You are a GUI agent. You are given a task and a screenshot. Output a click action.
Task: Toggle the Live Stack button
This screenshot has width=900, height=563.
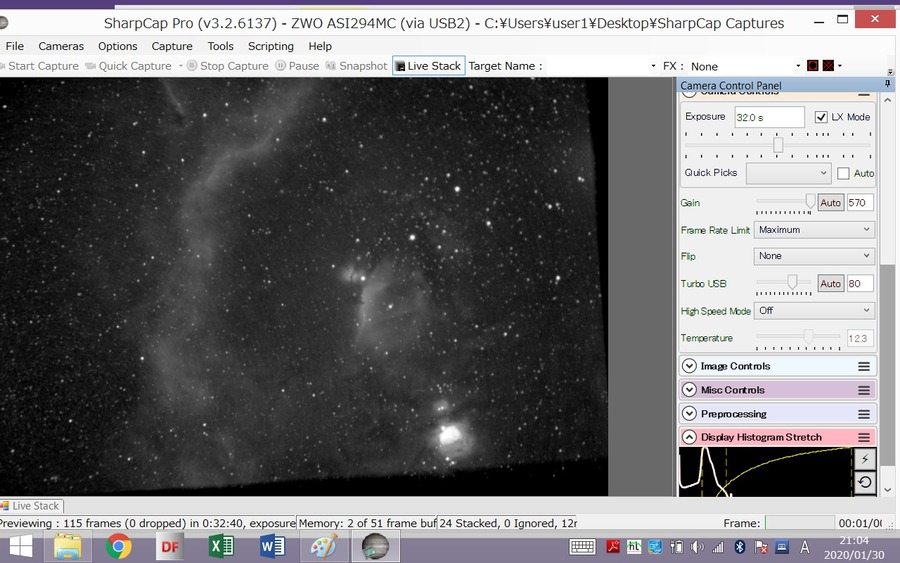428,66
